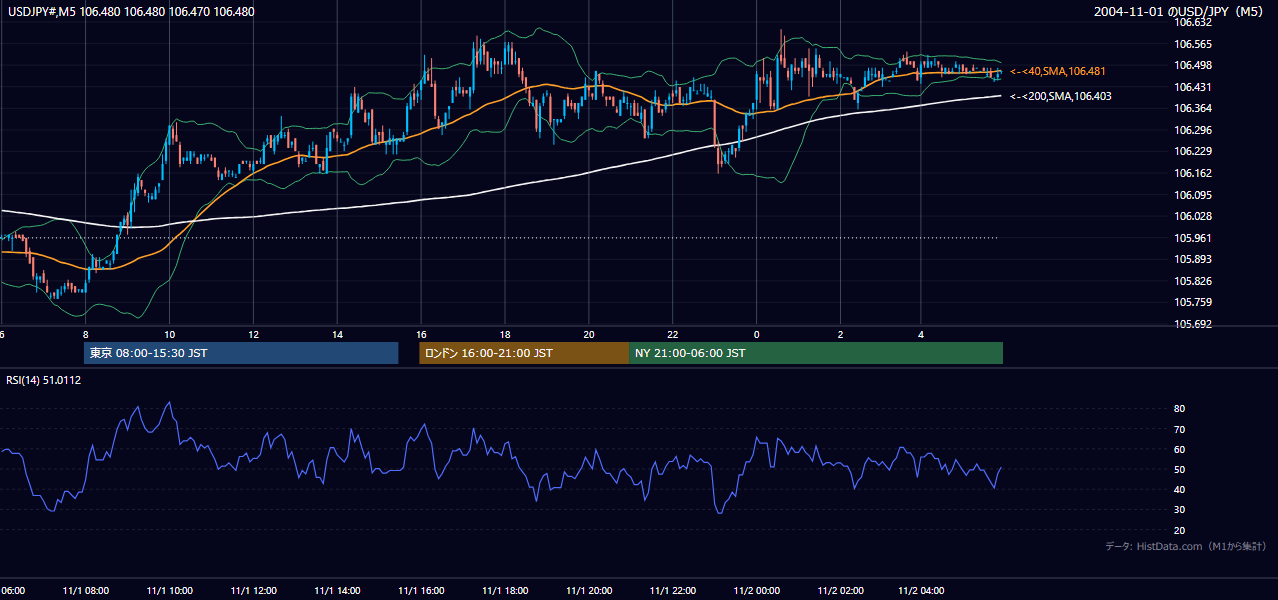Screen dimensions: 1278x600
Task: Click RSI scale label 20 on right
Action: click(1179, 530)
